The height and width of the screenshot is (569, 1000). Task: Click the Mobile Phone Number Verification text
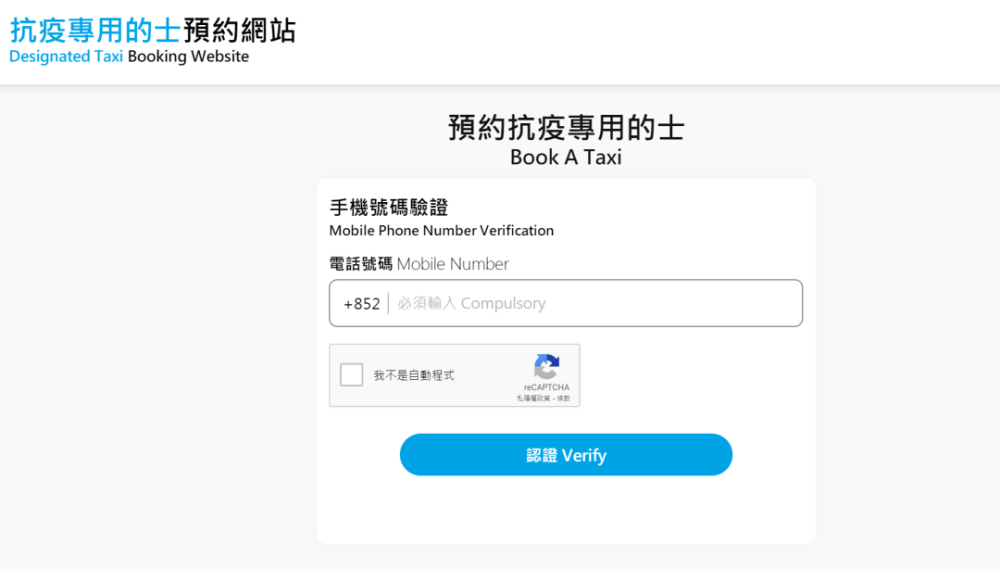441,231
